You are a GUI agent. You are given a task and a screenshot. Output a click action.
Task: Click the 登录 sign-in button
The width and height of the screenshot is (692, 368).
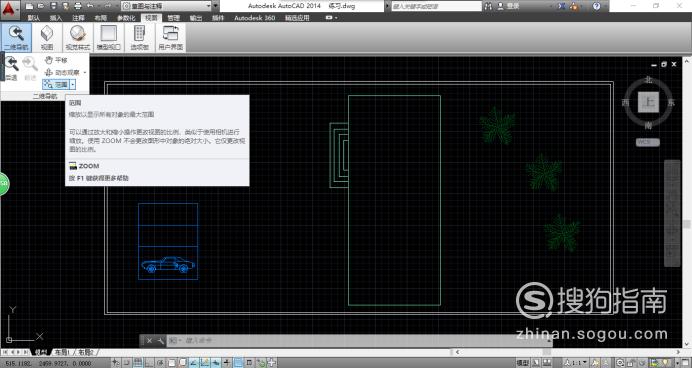point(508,6)
